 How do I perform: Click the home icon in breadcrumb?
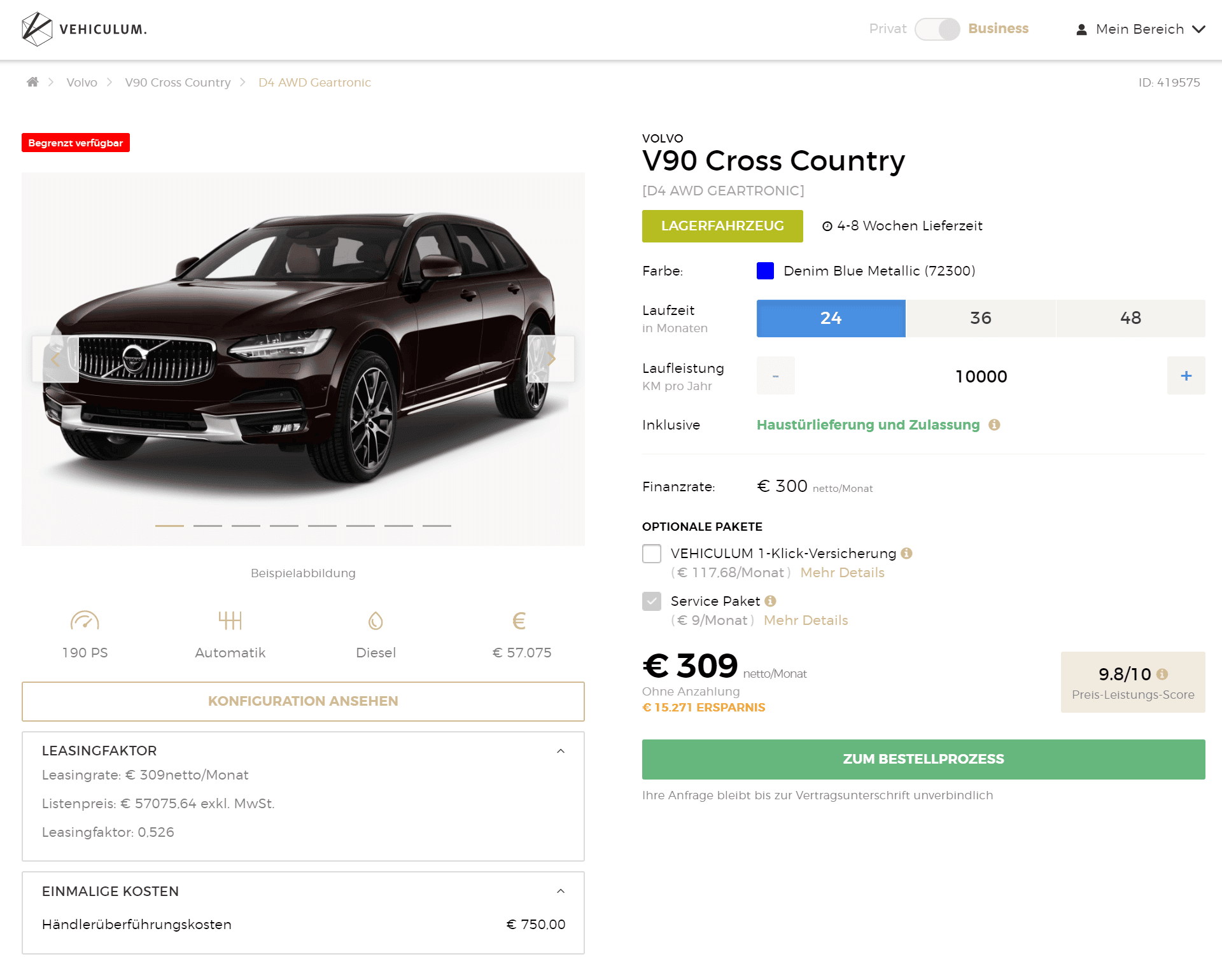pyautogui.click(x=32, y=81)
